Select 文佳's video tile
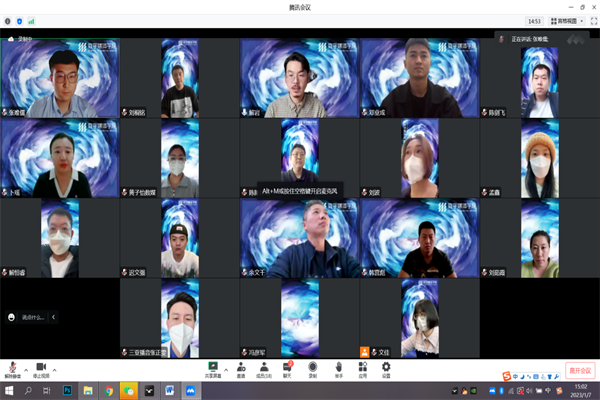 419,318
